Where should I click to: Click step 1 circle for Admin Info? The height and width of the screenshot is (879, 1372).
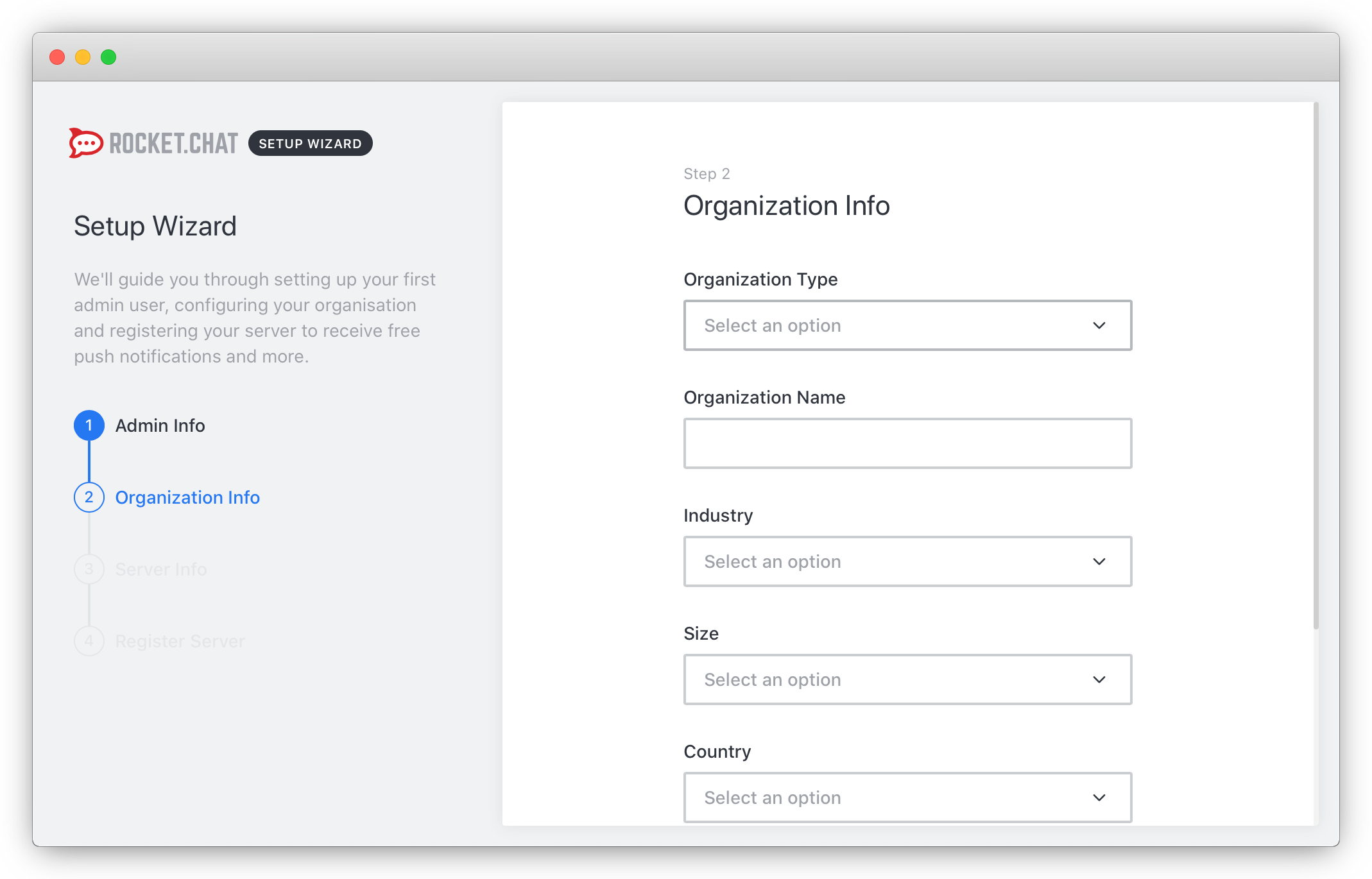(x=89, y=425)
